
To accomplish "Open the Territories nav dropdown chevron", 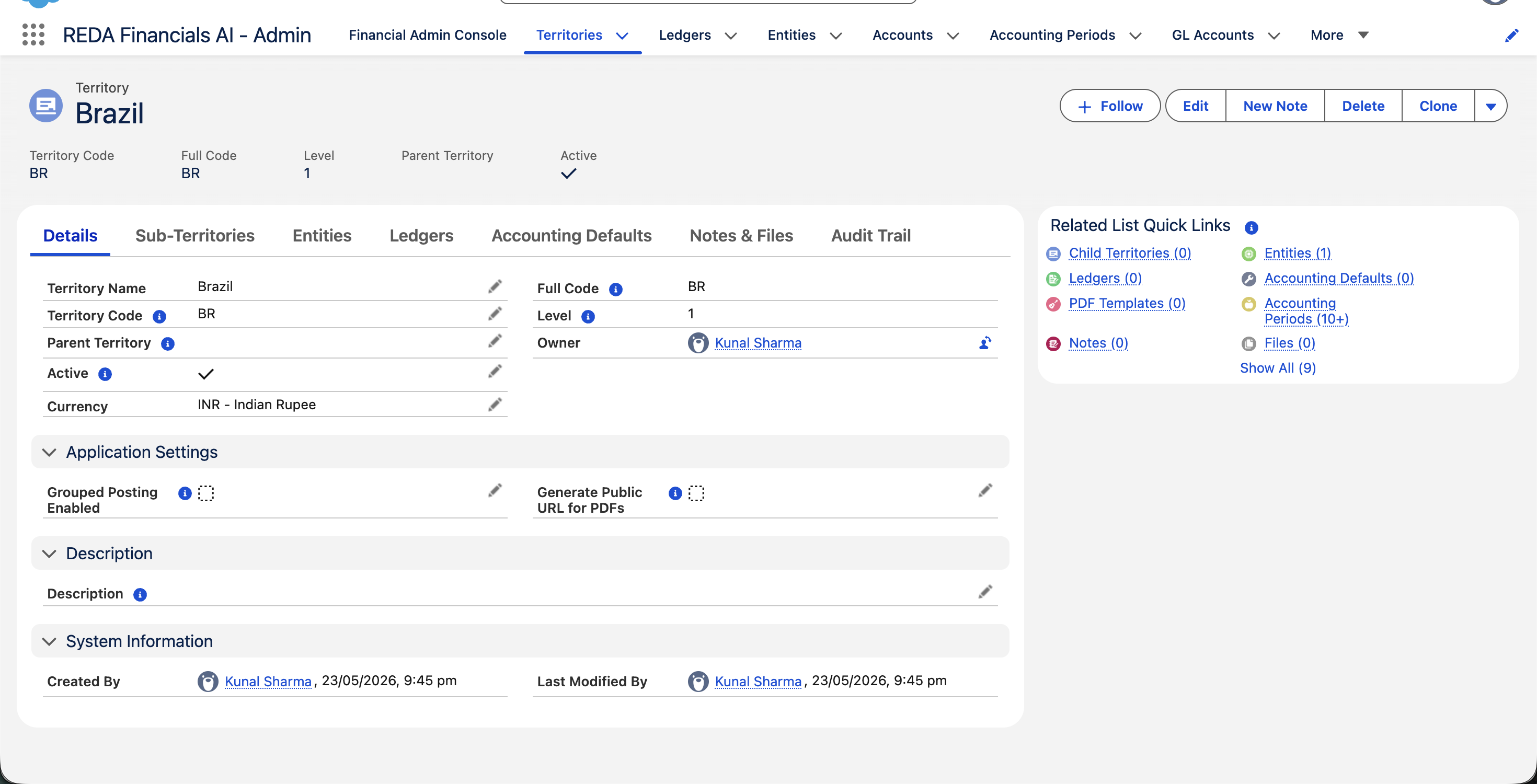I will click(x=622, y=36).
